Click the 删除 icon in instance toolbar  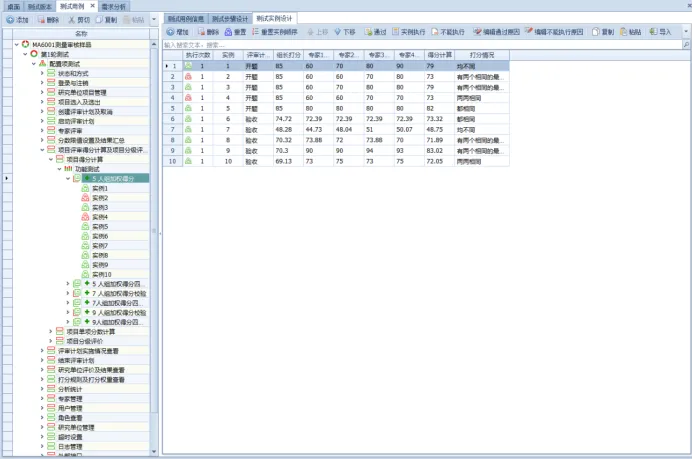201,32
